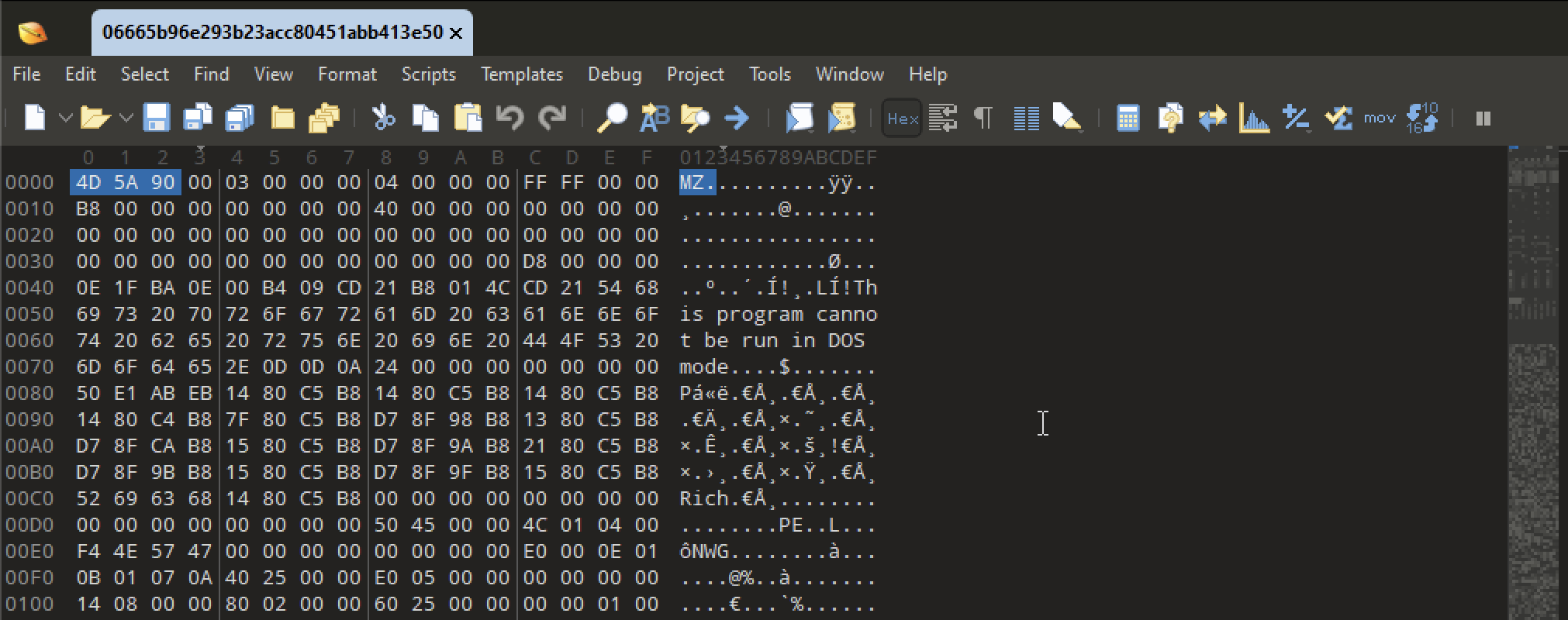
Task: Click the Copy icon in toolbar
Action: (426, 118)
